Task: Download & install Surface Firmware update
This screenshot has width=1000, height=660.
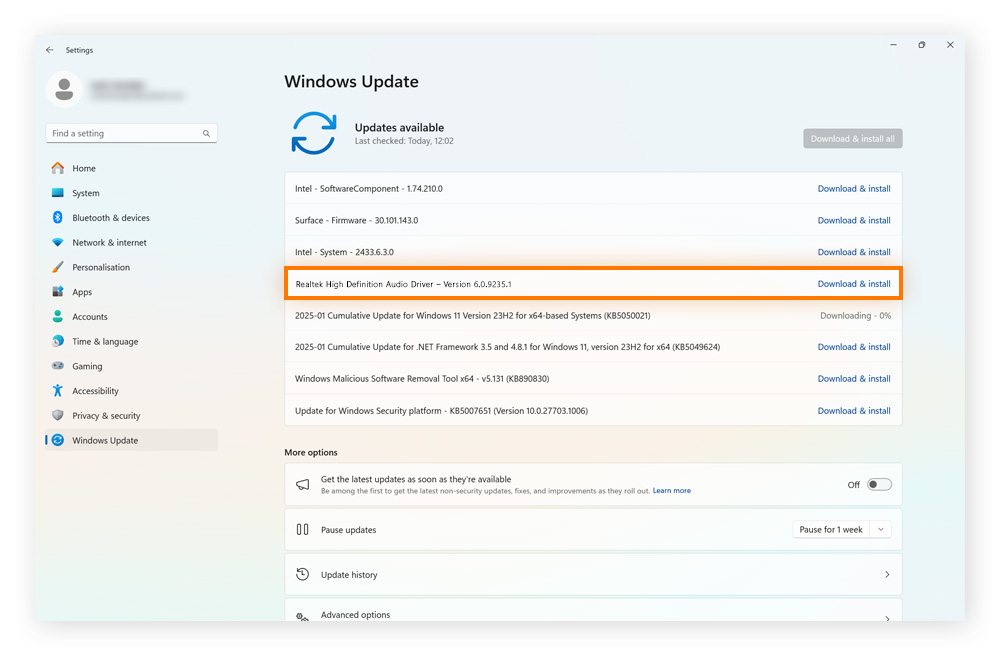Action: (854, 221)
